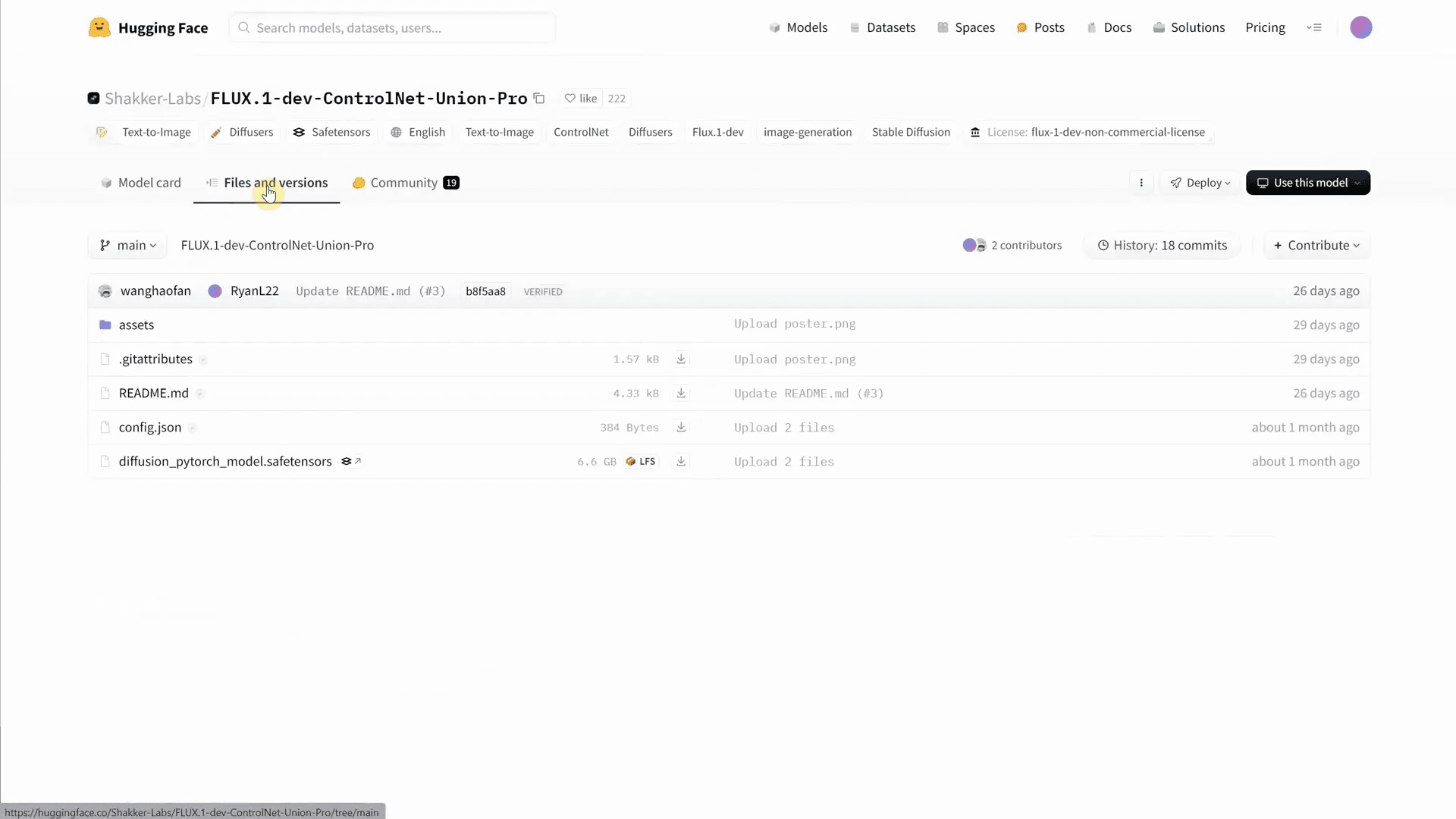Download the config.json file
1456x819 pixels.
[681, 428]
